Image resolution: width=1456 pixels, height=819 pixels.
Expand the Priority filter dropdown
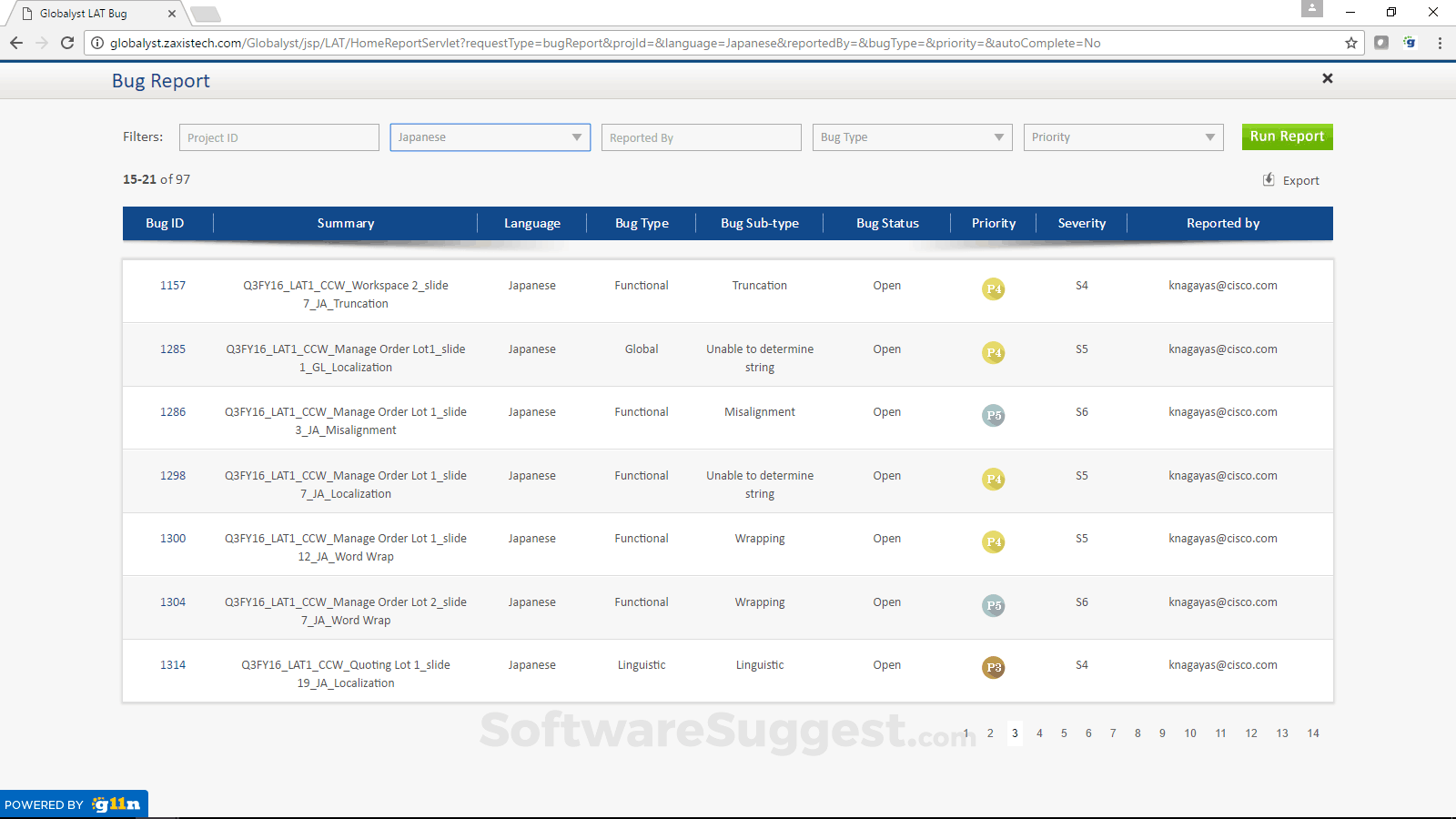point(1123,137)
